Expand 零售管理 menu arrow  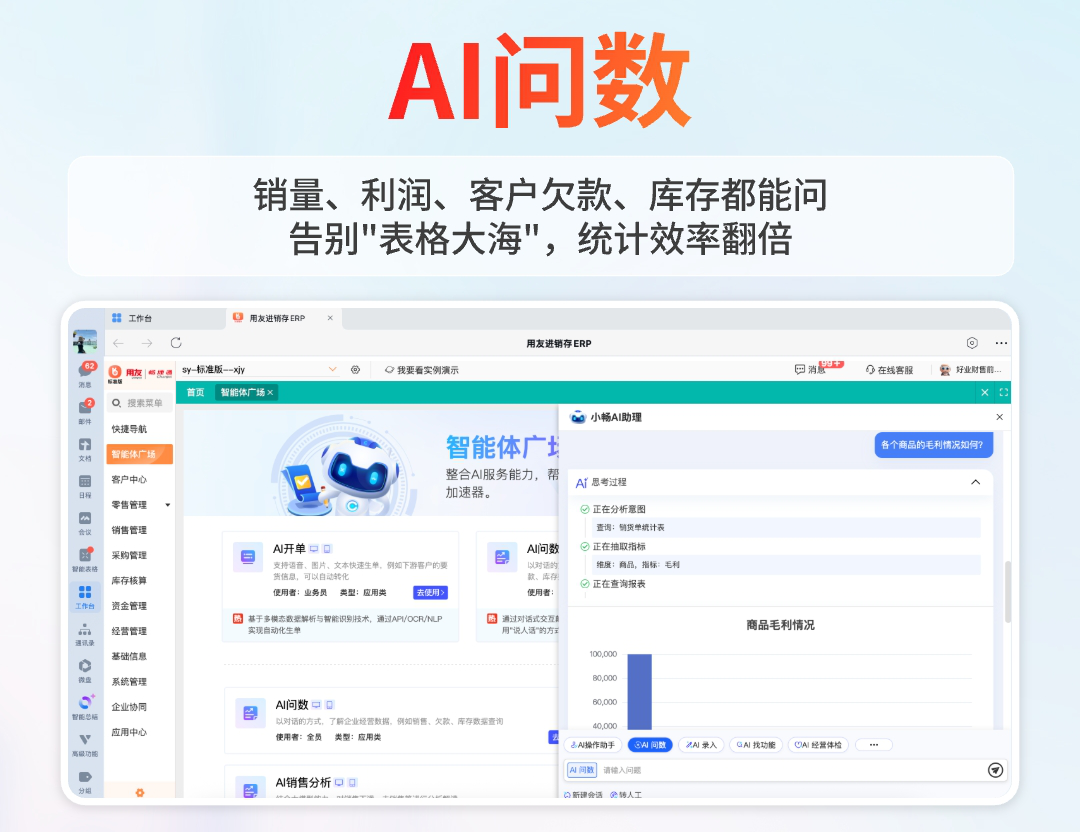(x=167, y=505)
